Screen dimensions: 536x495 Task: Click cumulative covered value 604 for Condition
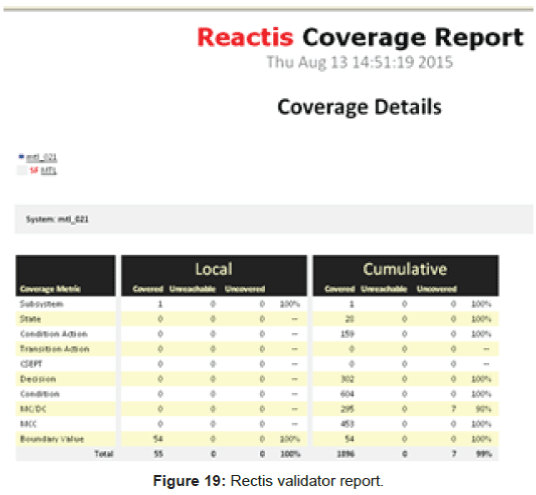pos(347,394)
